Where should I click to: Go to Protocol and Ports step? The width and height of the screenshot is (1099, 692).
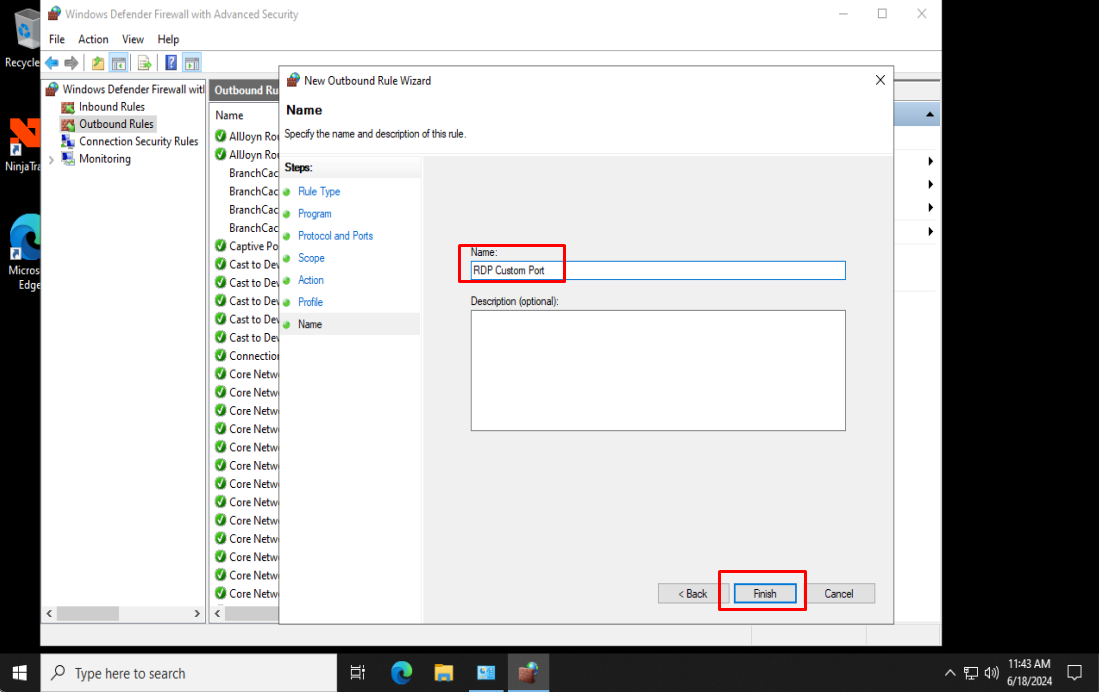335,236
